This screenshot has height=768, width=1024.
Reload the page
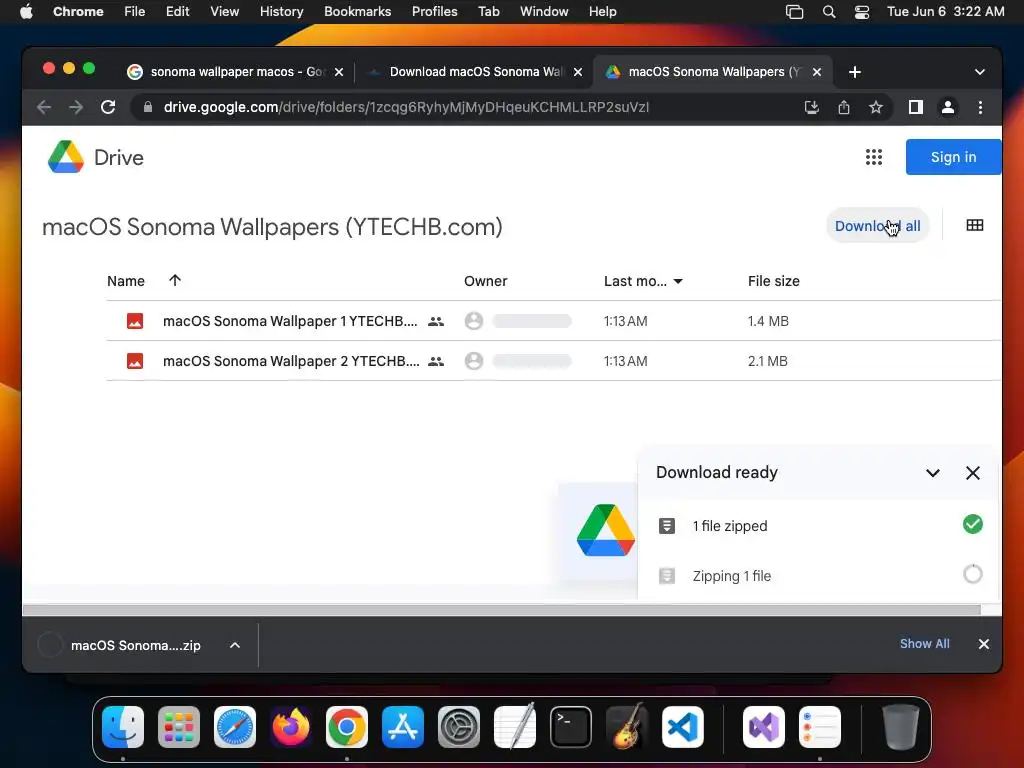point(108,107)
